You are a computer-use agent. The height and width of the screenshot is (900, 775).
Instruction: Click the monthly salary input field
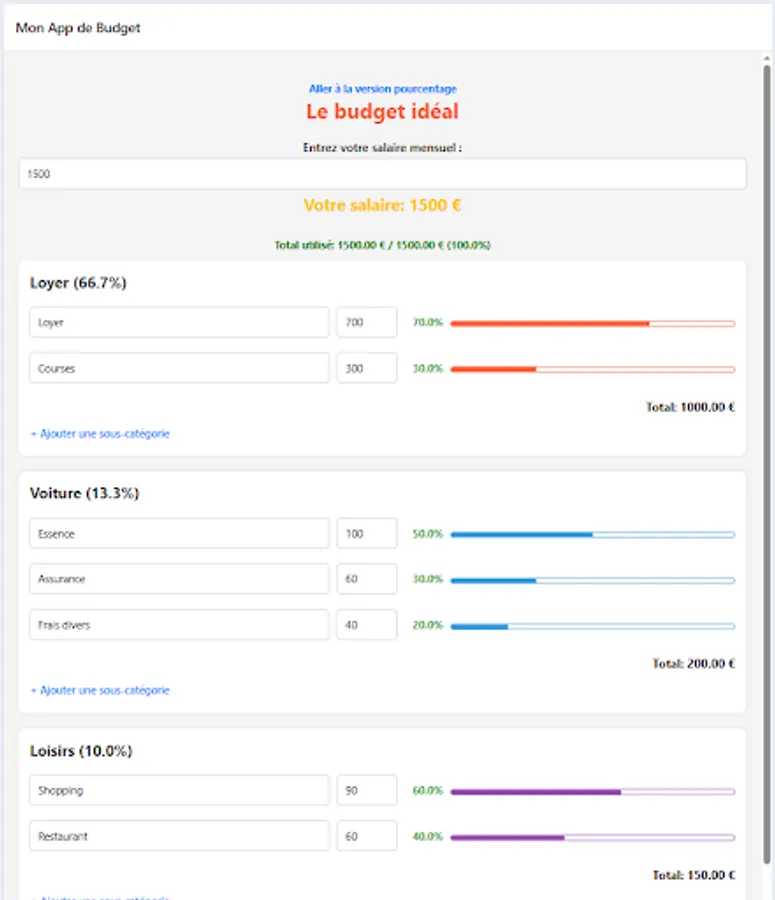pyautogui.click(x=383, y=174)
